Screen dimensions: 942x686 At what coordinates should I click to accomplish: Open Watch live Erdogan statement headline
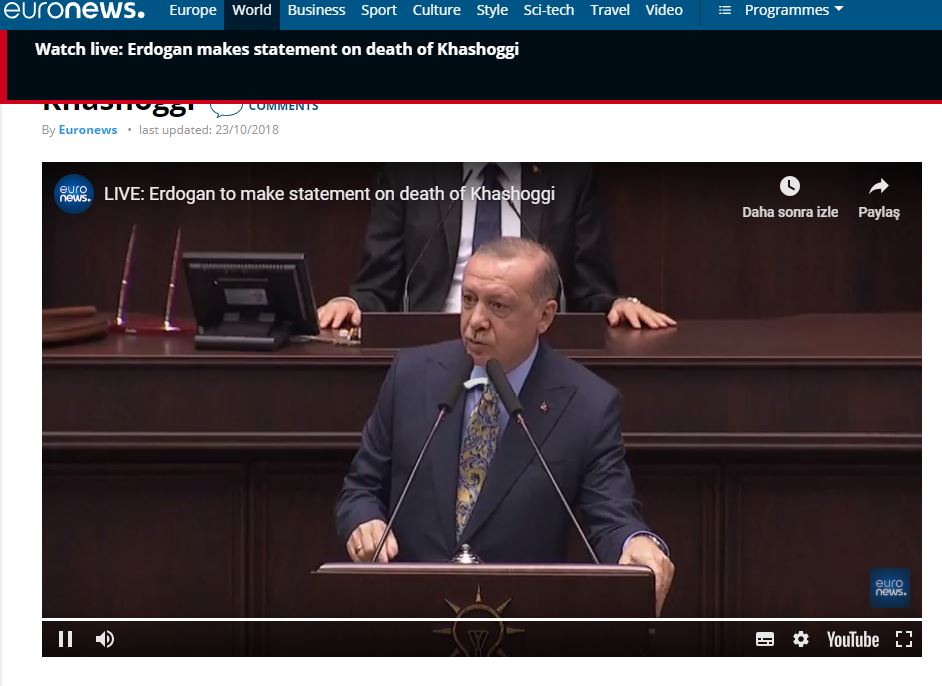(277, 49)
